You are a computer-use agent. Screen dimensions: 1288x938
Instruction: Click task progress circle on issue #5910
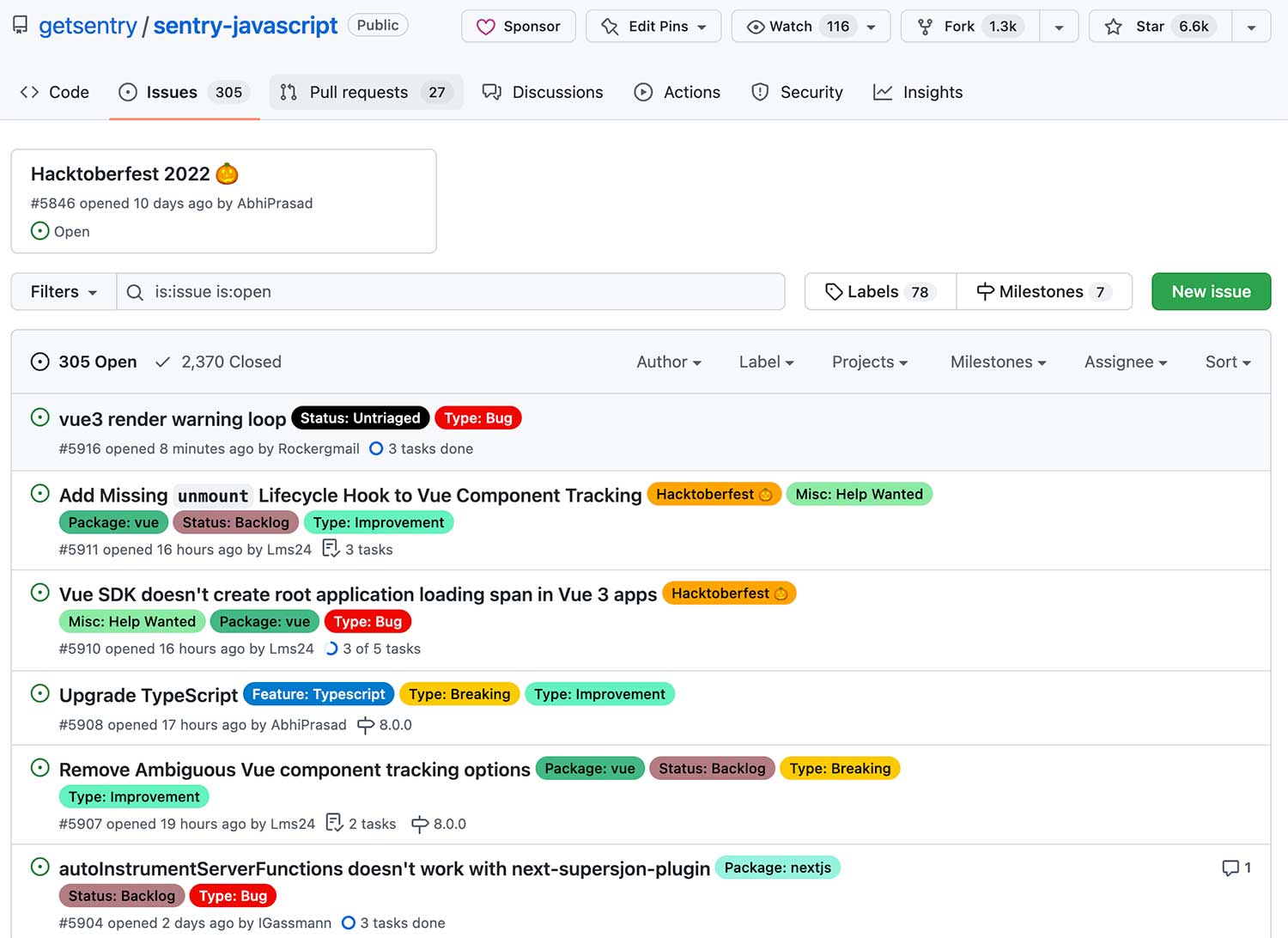(331, 649)
